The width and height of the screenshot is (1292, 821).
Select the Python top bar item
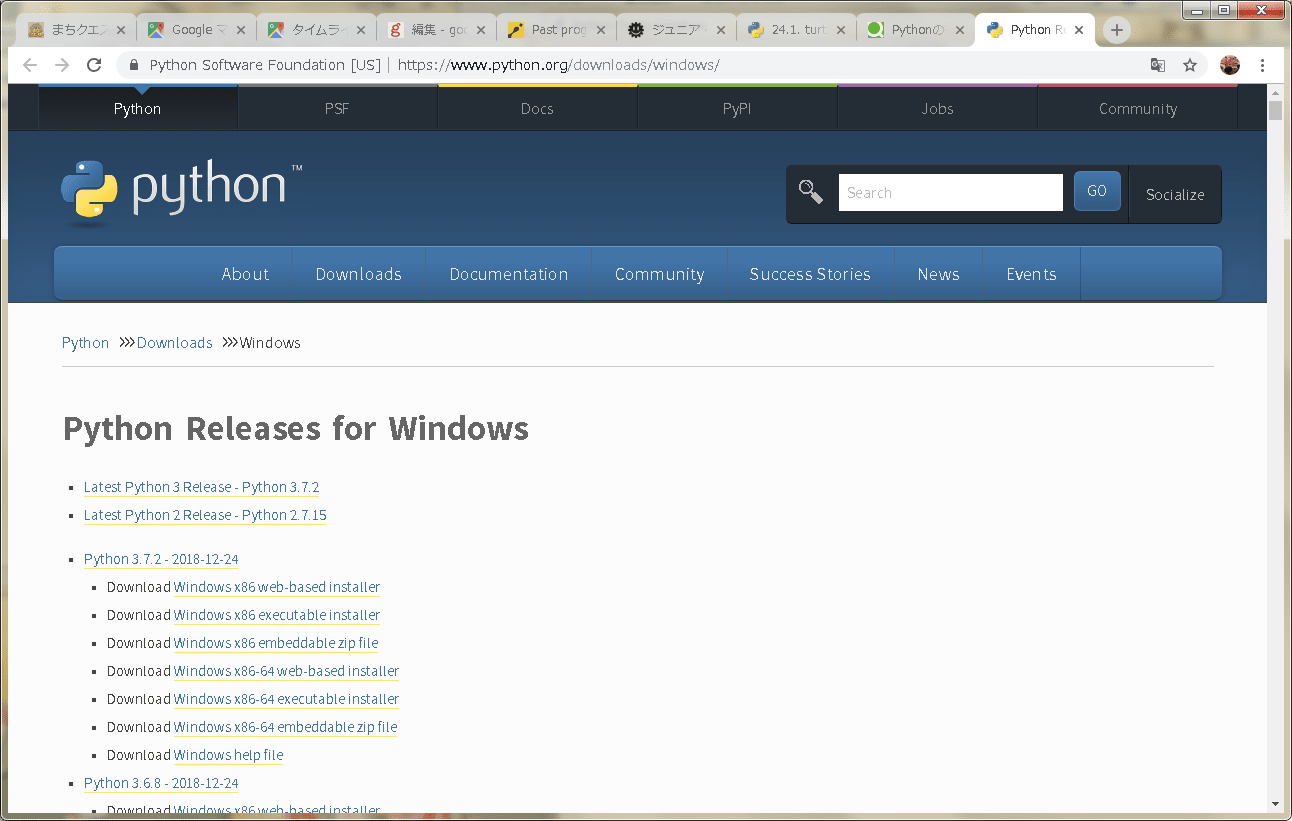coord(137,108)
